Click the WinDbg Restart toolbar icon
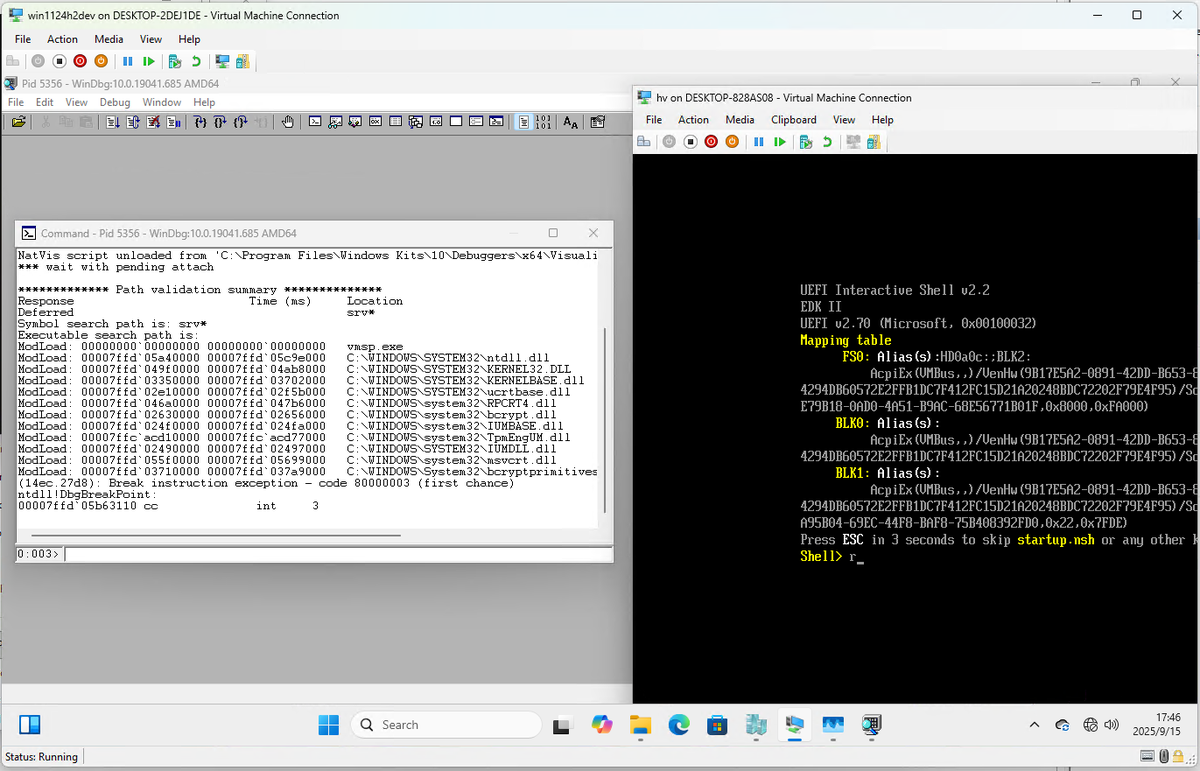Screen dimensions: 1200x771 [132, 122]
